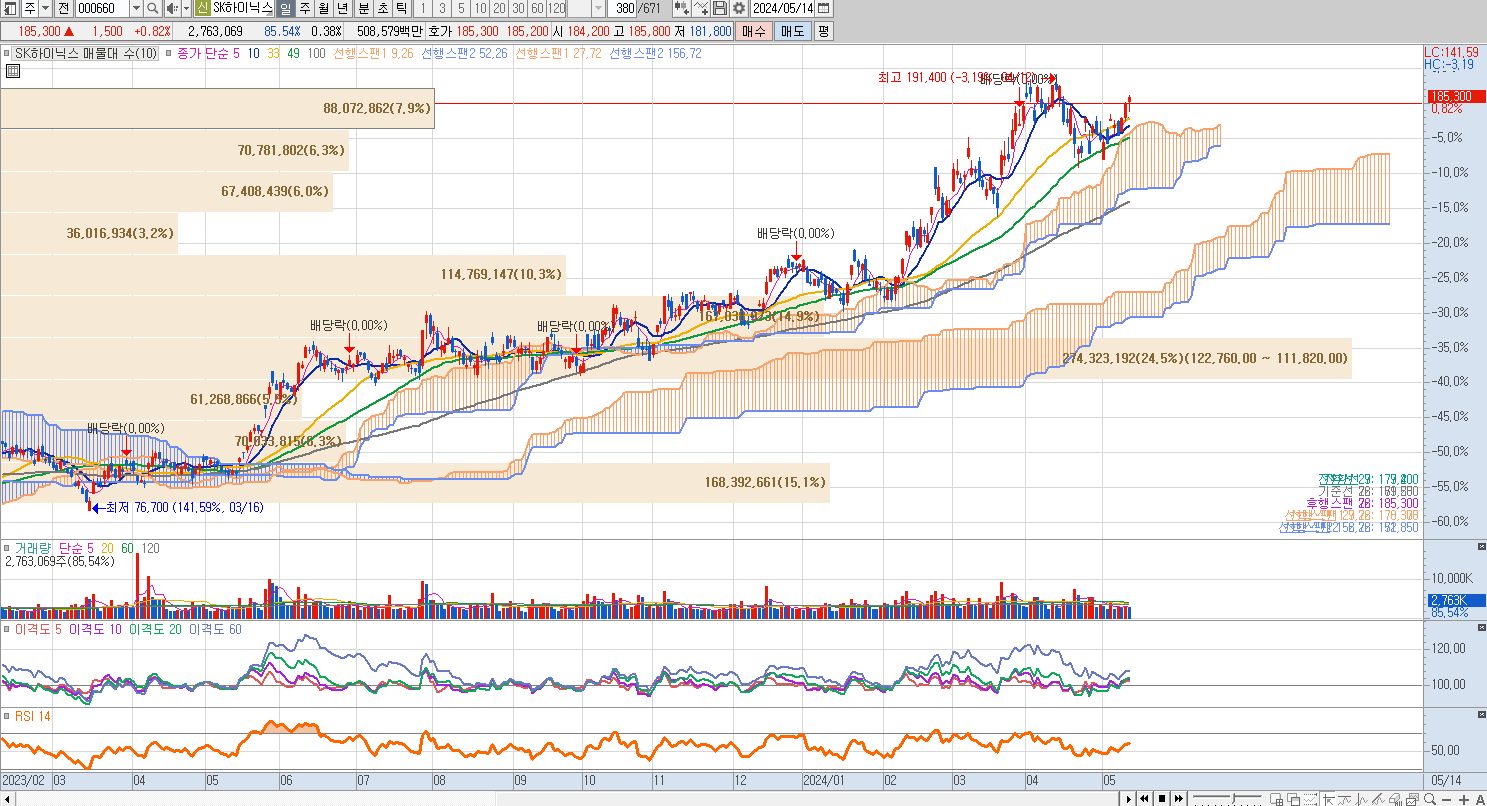Save chart with floppy disk icon
Screen dimensions: 1487x806
click(x=720, y=8)
